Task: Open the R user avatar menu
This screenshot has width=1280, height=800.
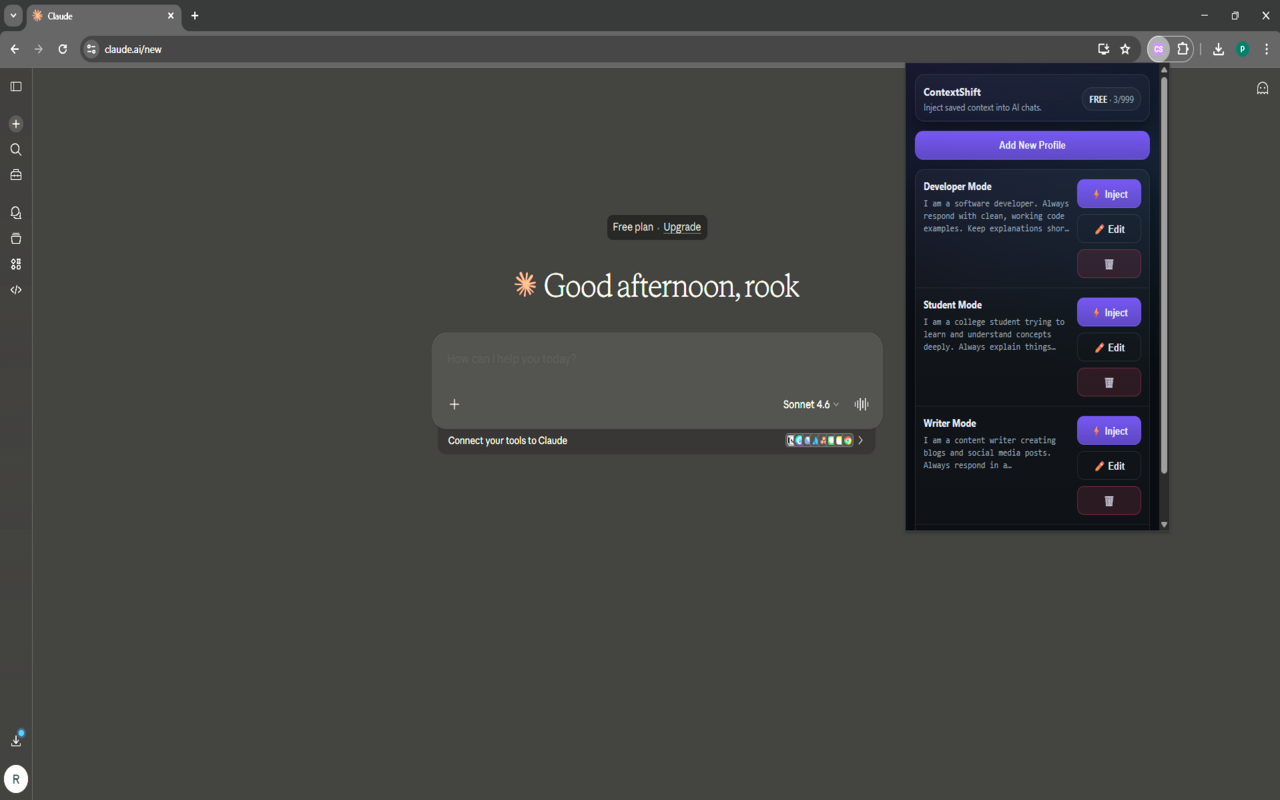Action: pyautogui.click(x=16, y=779)
